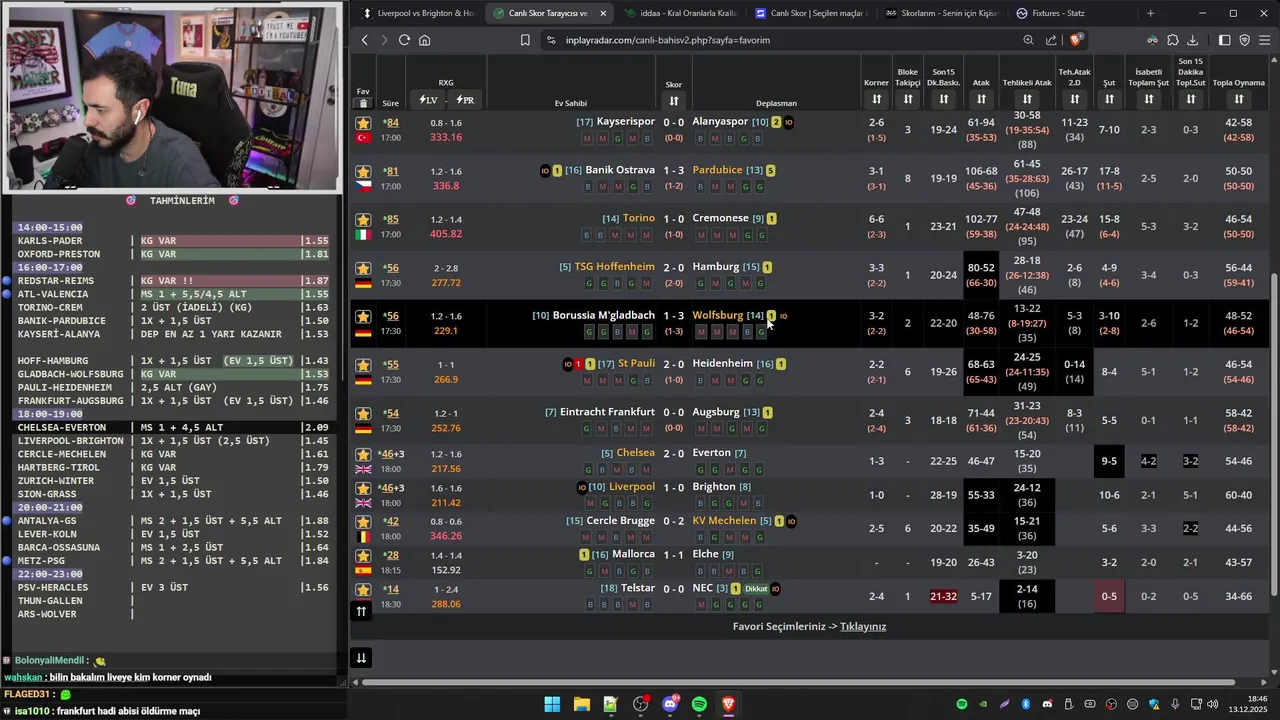1280x720 pixels.
Task: Click the zoom magnifier in the address bar
Action: click(x=1028, y=40)
